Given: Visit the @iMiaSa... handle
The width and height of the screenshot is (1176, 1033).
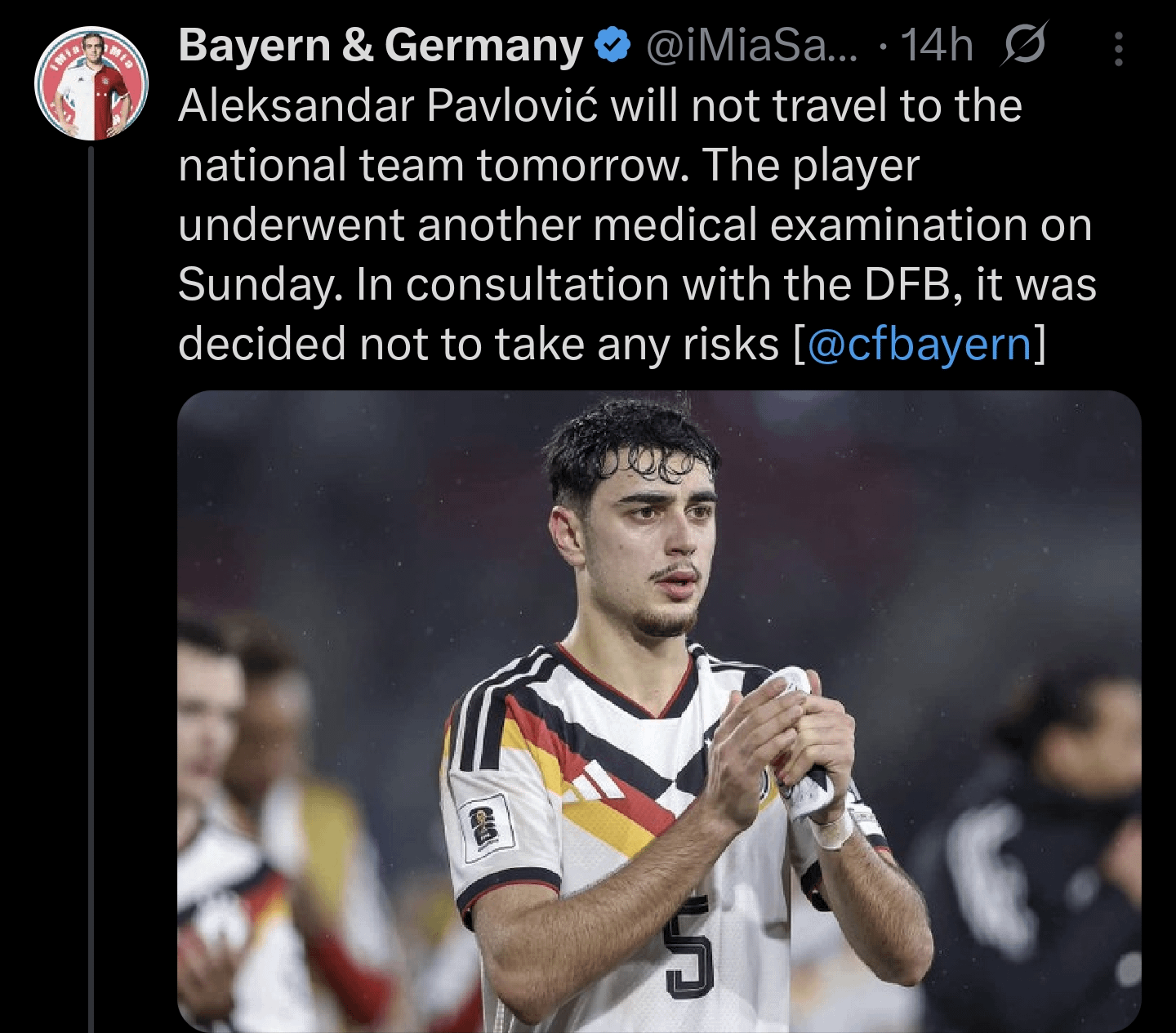Looking at the screenshot, I should tap(752, 45).
